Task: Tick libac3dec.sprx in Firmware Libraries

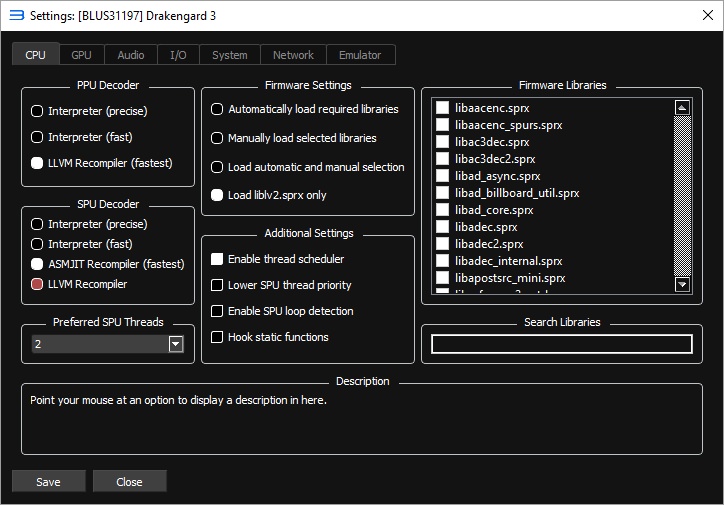Action: tap(442, 142)
